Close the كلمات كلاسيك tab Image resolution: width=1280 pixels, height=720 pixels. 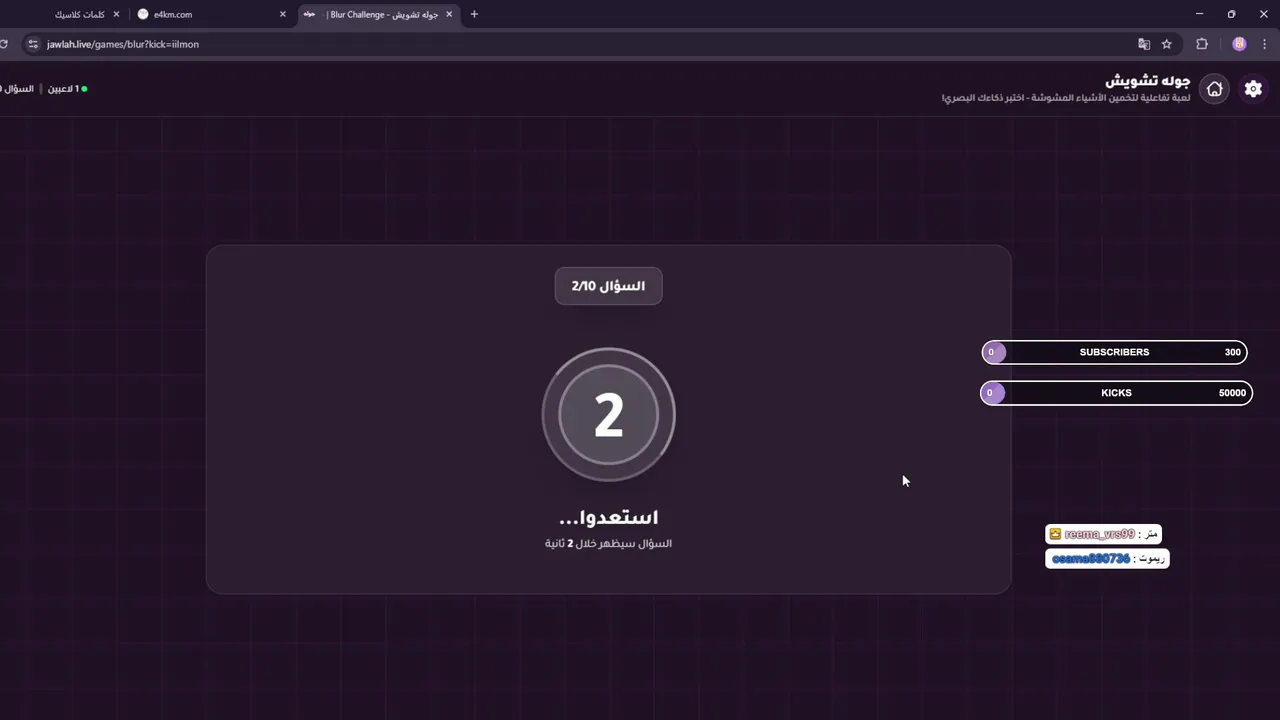coord(116,14)
